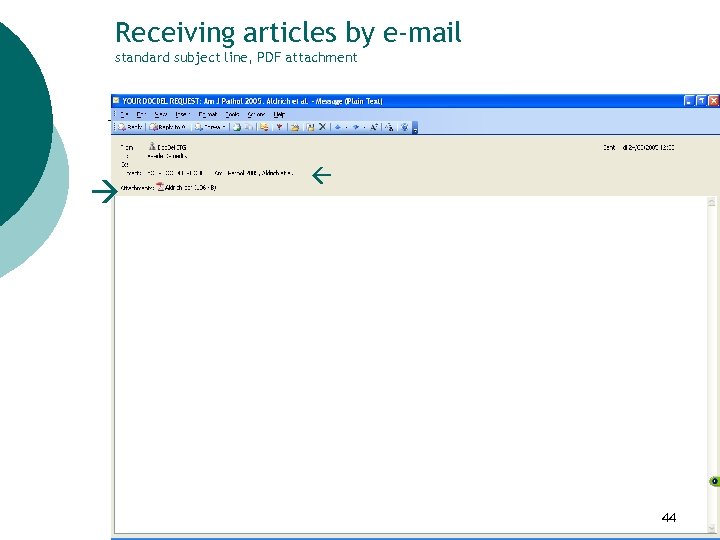The image size is (720, 540).
Task: Restore down the message window
Action: (701, 101)
